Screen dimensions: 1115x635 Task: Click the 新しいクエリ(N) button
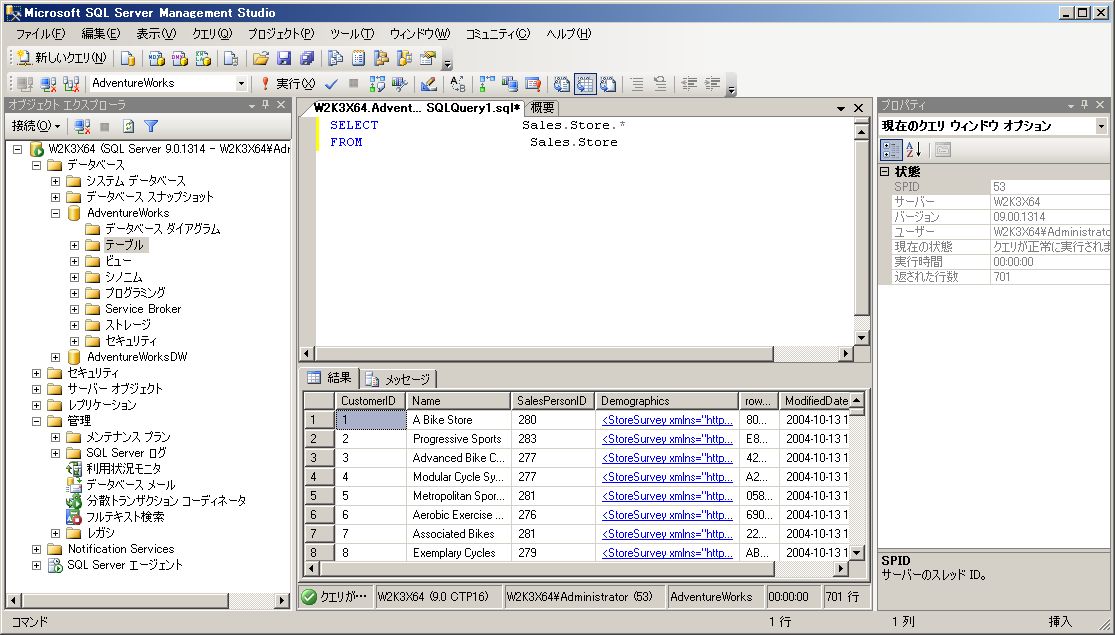pos(62,59)
